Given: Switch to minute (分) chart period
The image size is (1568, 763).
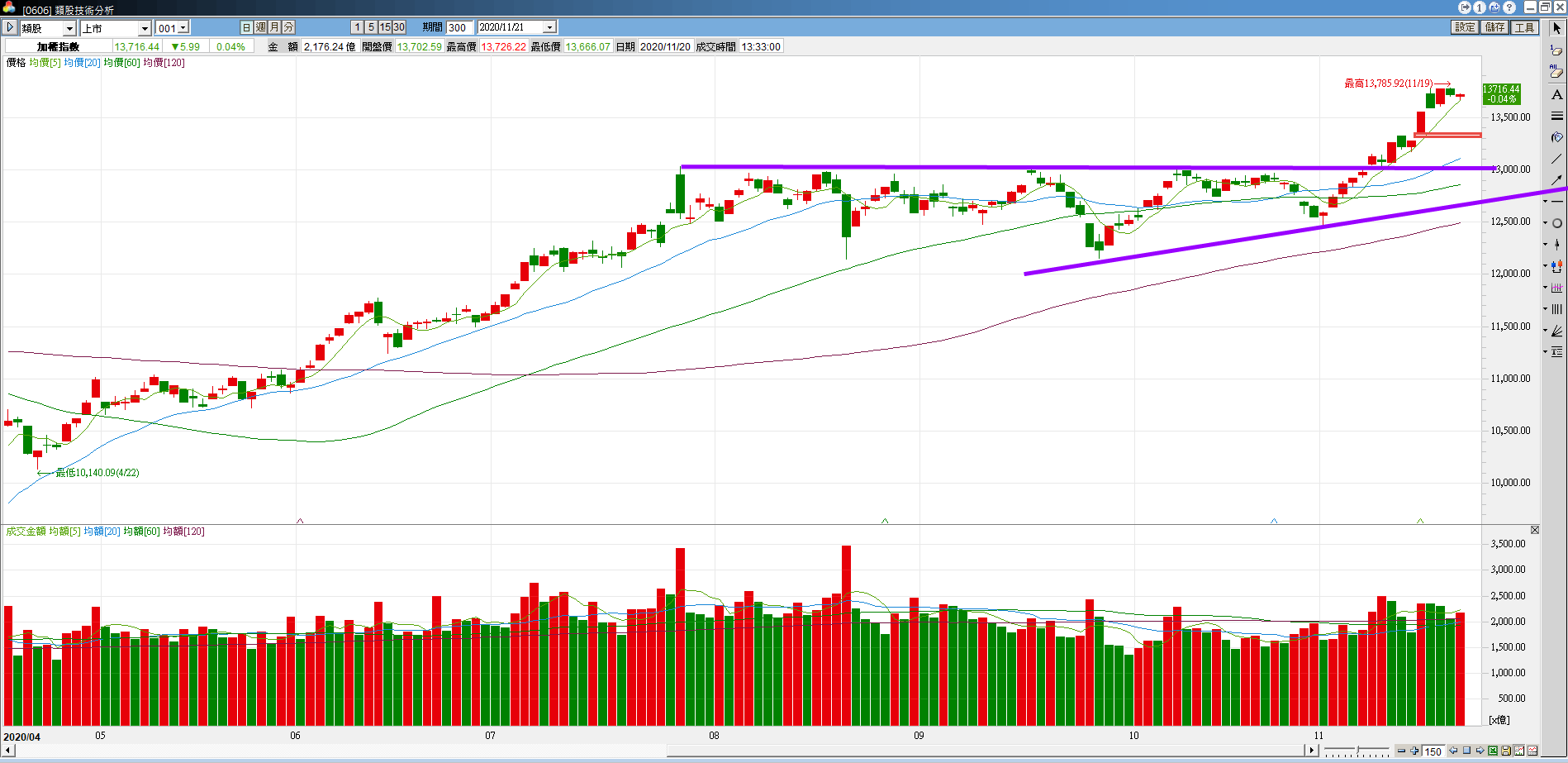Looking at the screenshot, I should (288, 27).
